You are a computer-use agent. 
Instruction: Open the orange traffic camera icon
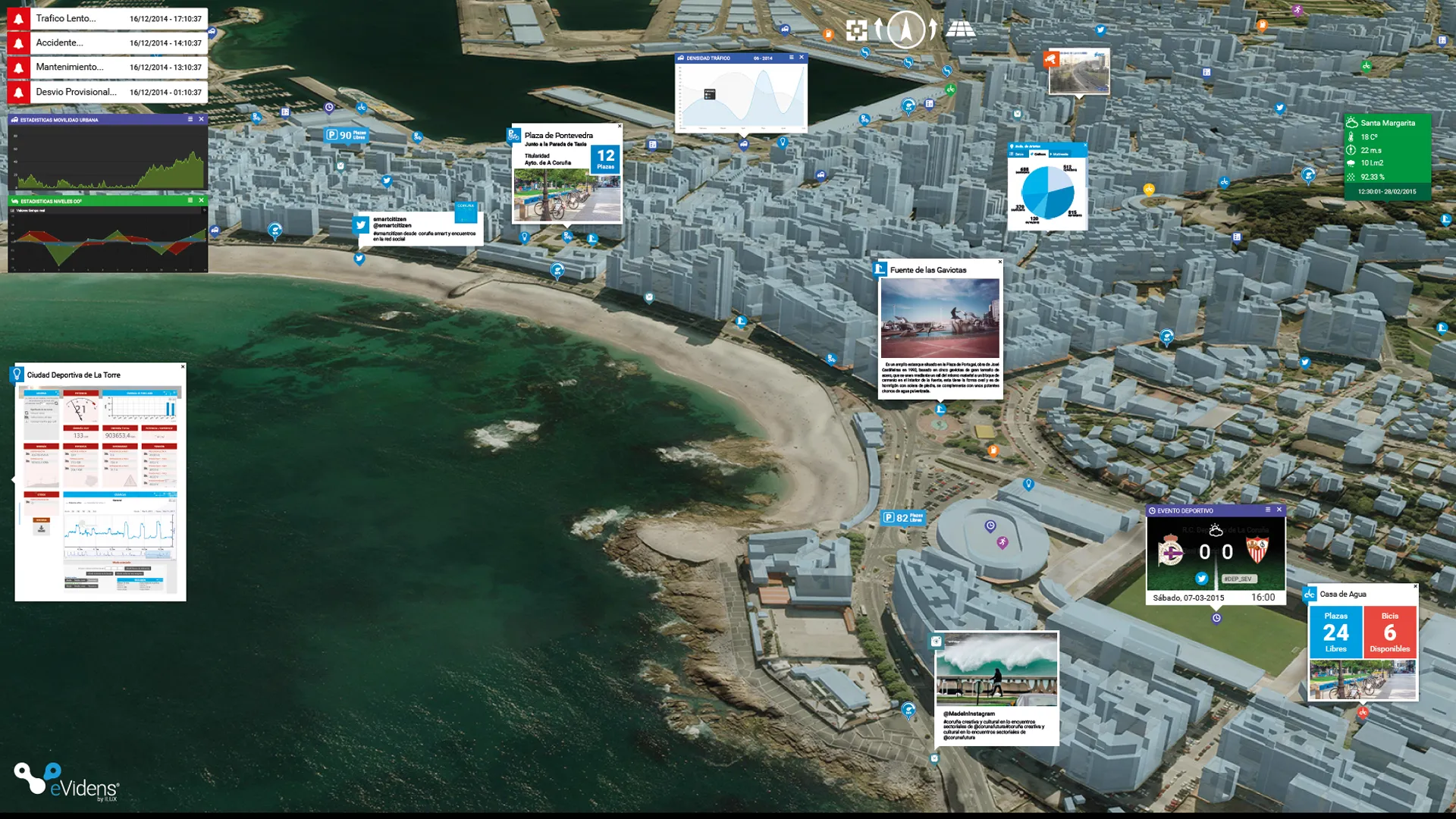[1050, 59]
